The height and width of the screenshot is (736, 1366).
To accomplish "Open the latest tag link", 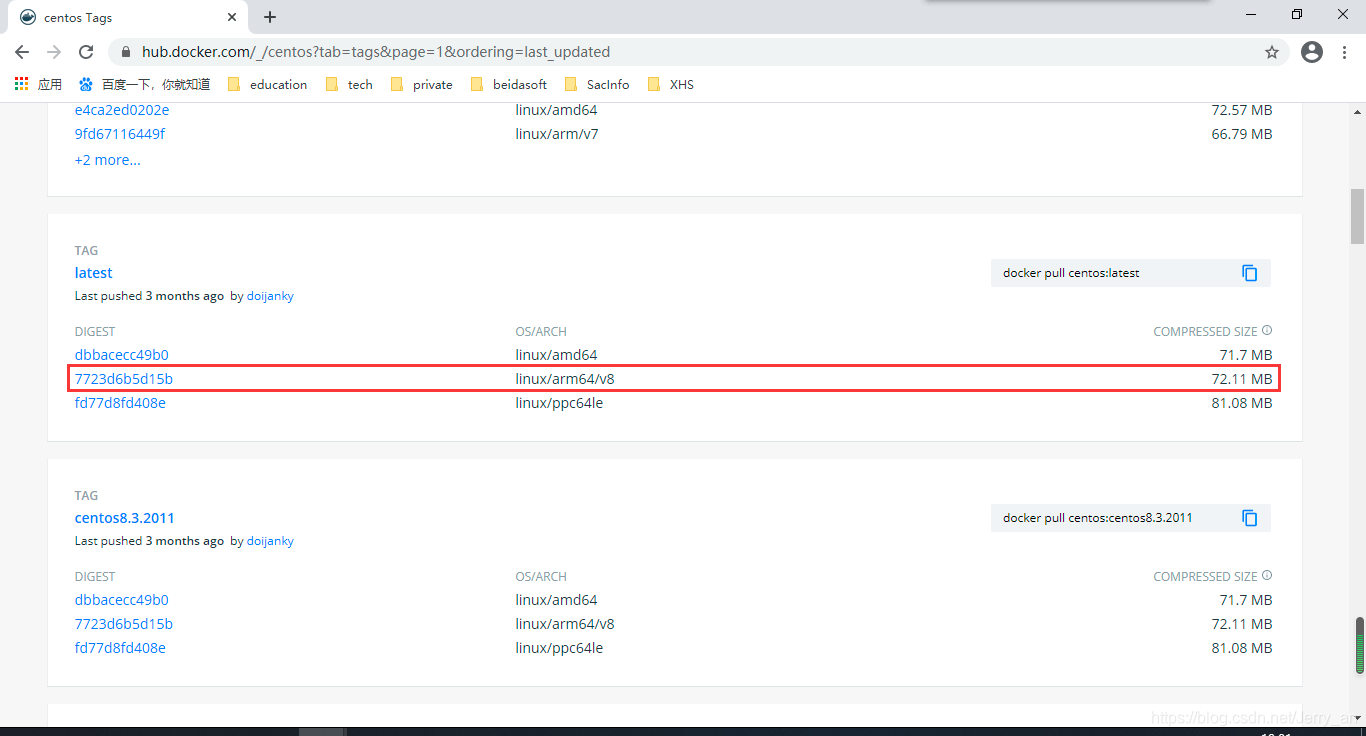I will click(x=93, y=273).
